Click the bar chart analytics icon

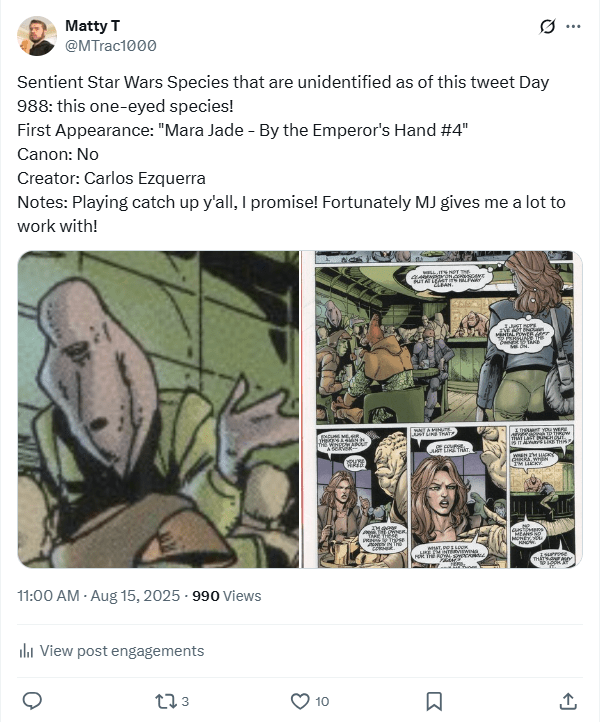[26, 651]
